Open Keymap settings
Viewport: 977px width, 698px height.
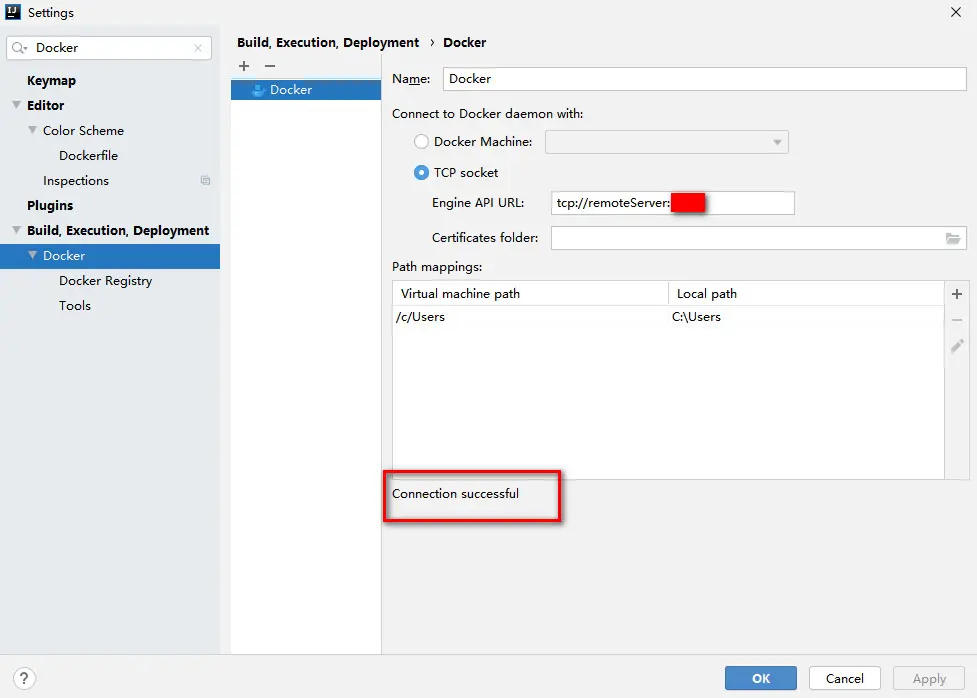(x=51, y=80)
